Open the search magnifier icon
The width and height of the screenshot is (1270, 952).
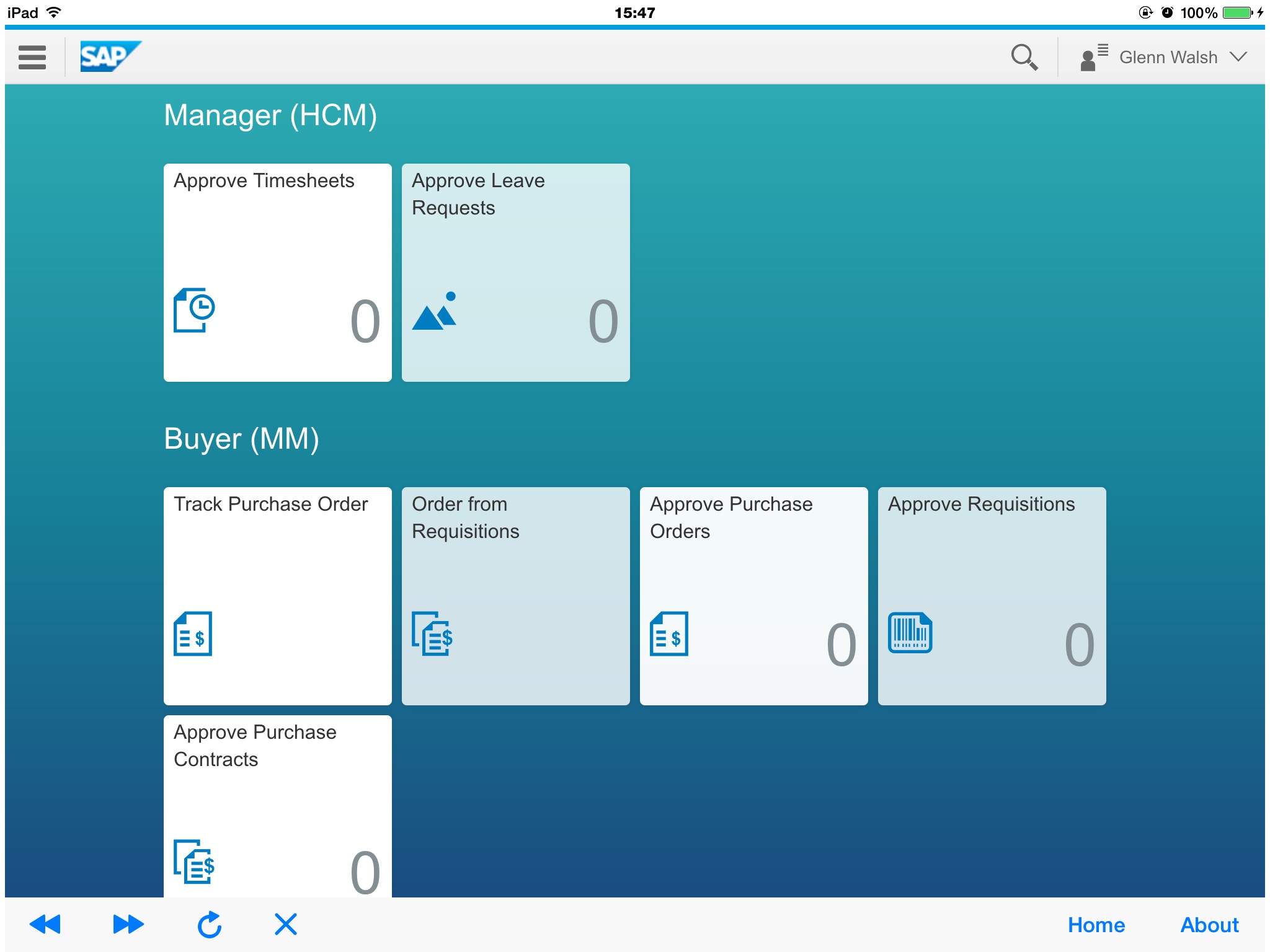1023,57
